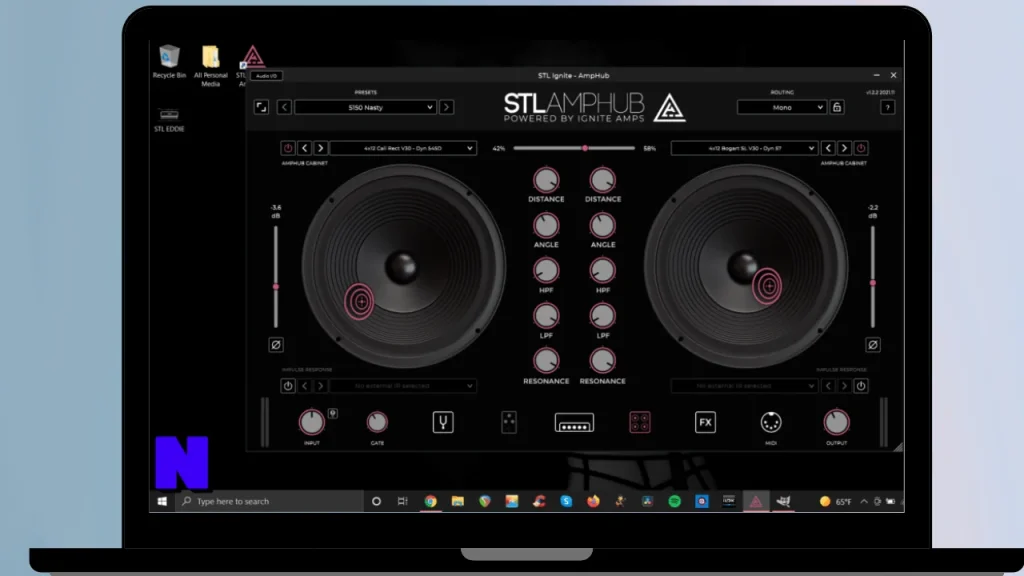The height and width of the screenshot is (576, 1024).
Task: Go to the previous preset
Action: (284, 107)
